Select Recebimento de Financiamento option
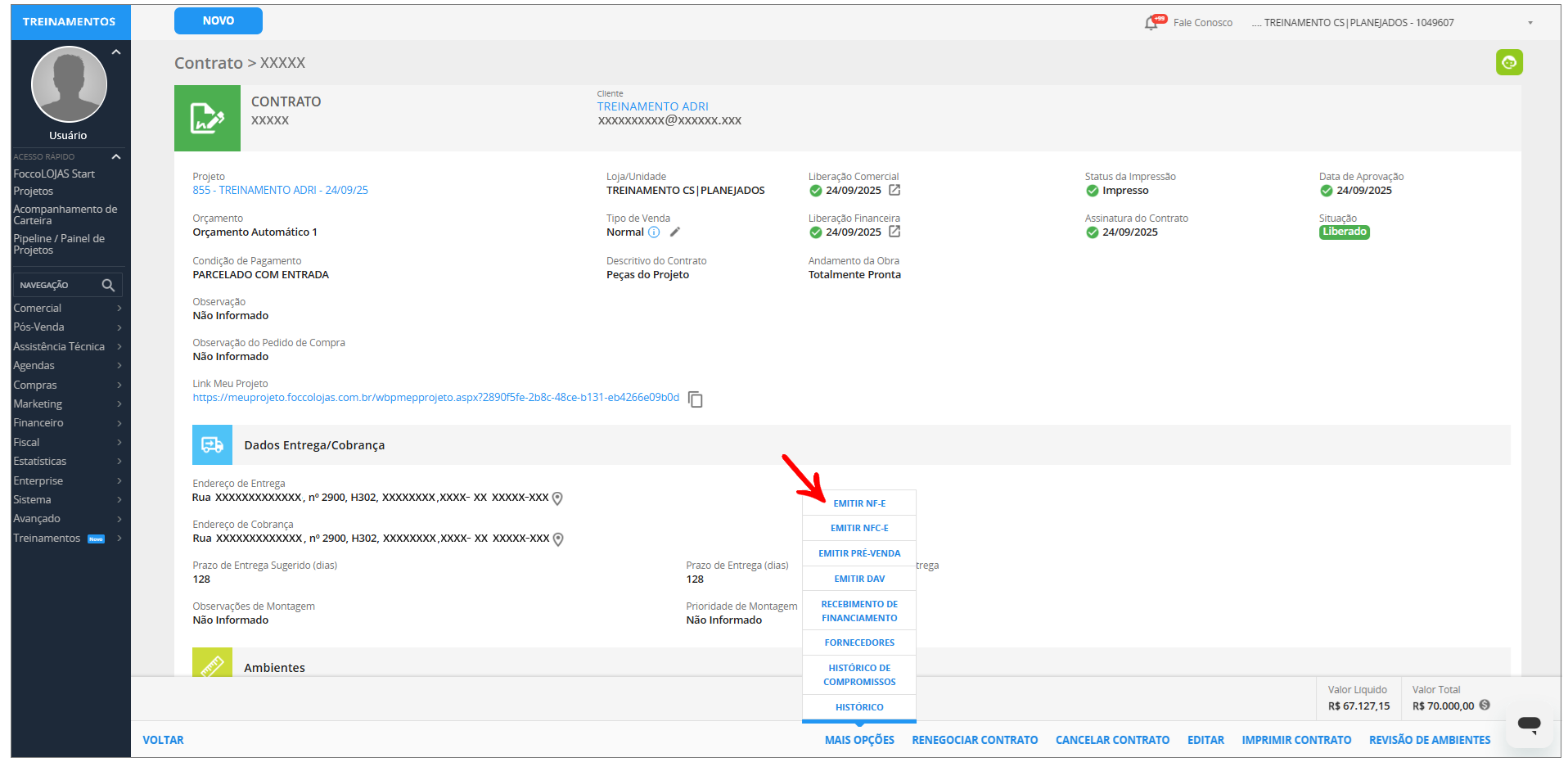Viewport: 1568px width, 762px height. point(859,611)
